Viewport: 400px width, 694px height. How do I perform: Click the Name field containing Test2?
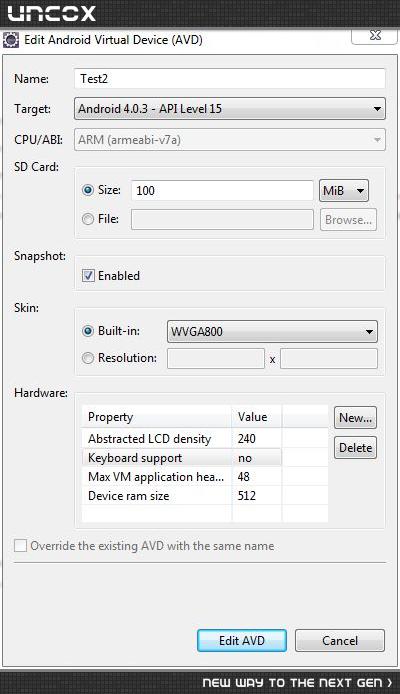230,79
